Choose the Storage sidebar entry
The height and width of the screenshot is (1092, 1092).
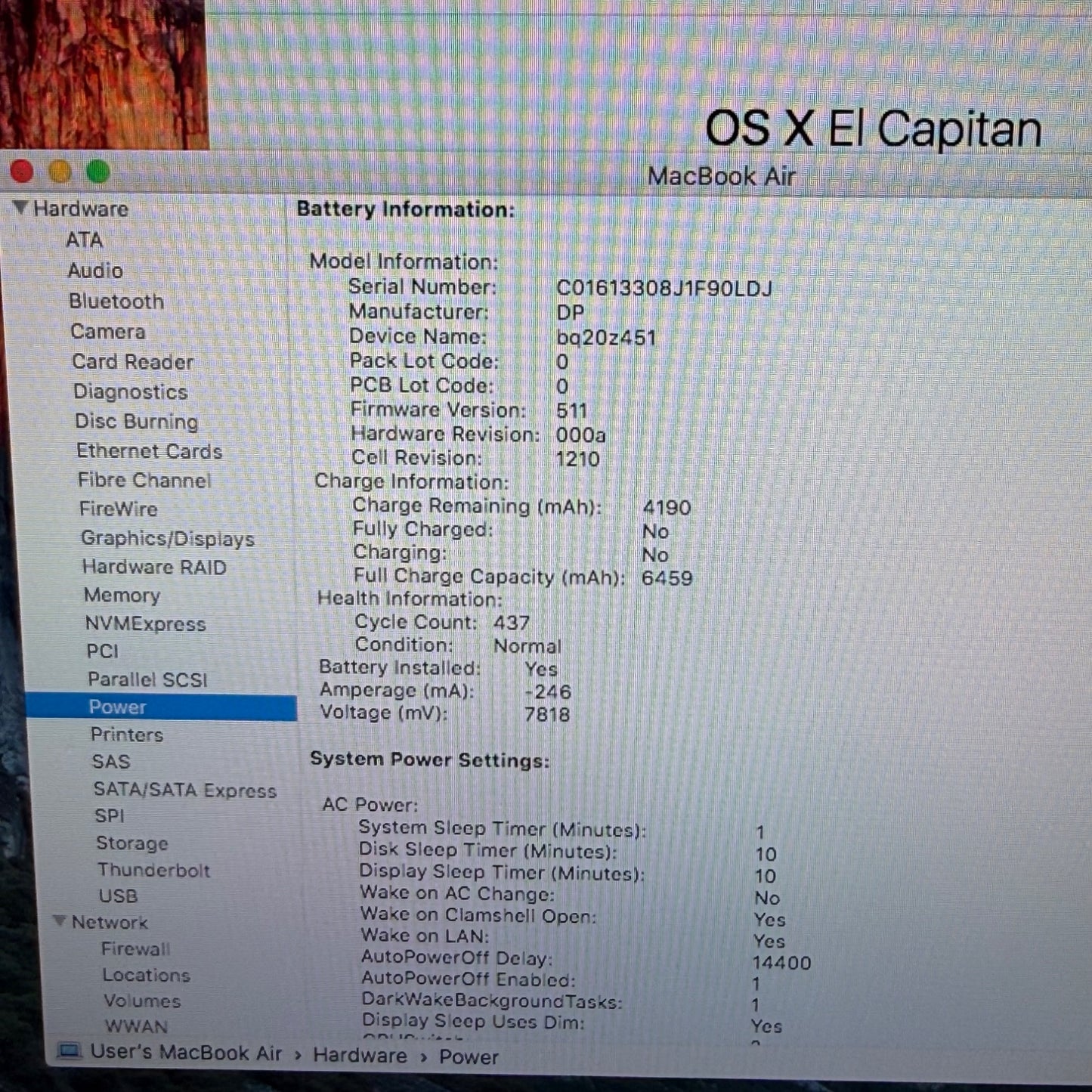(131, 843)
